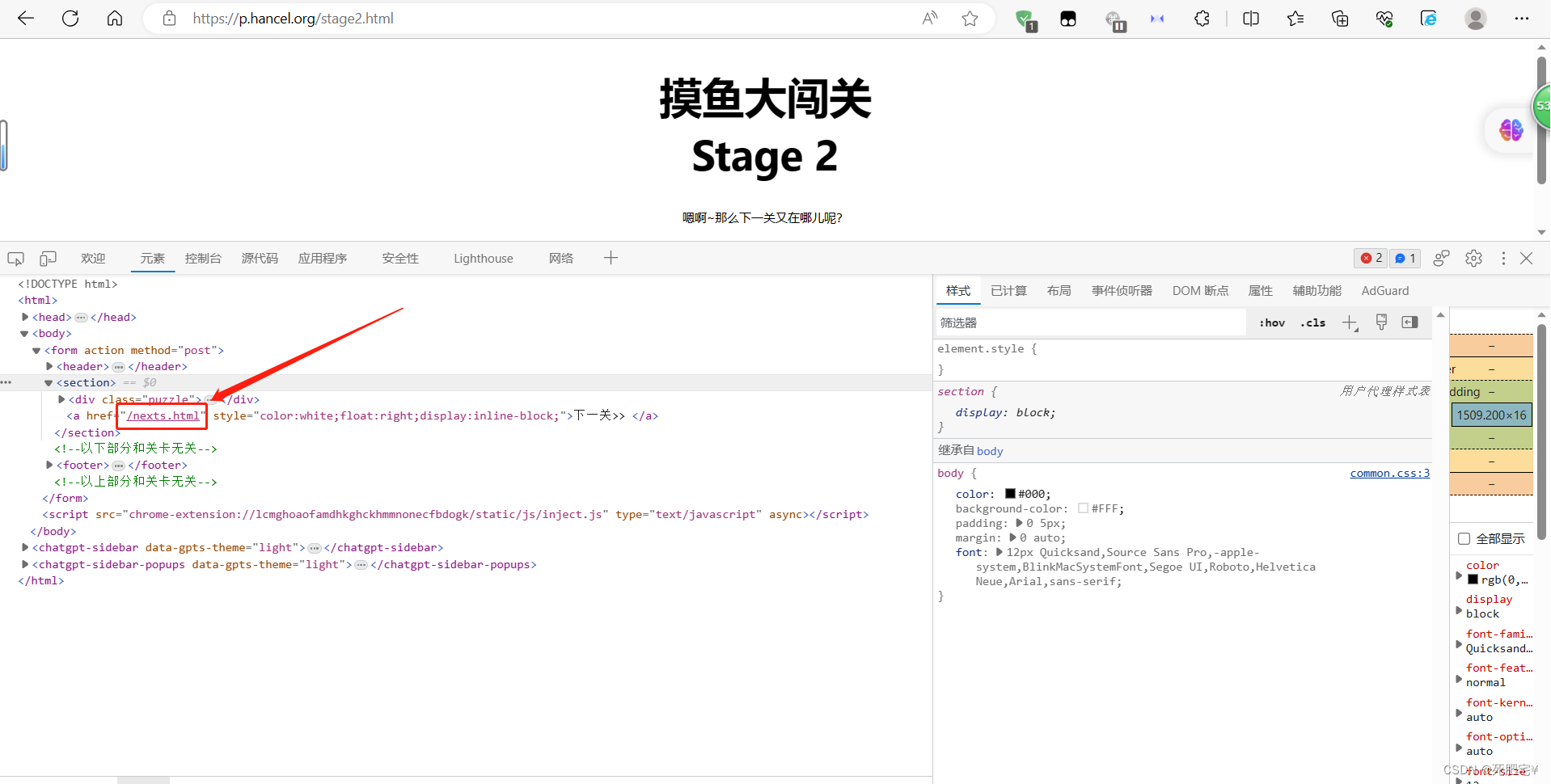This screenshot has height=784, width=1551.
Task: Open the browser home page
Action: [x=115, y=19]
